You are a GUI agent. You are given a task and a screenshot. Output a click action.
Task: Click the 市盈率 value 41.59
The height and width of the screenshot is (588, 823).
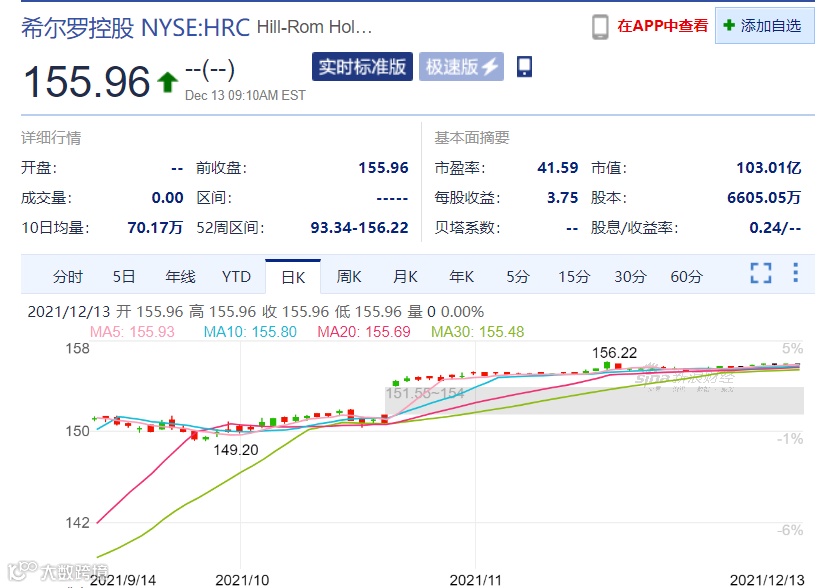(557, 168)
